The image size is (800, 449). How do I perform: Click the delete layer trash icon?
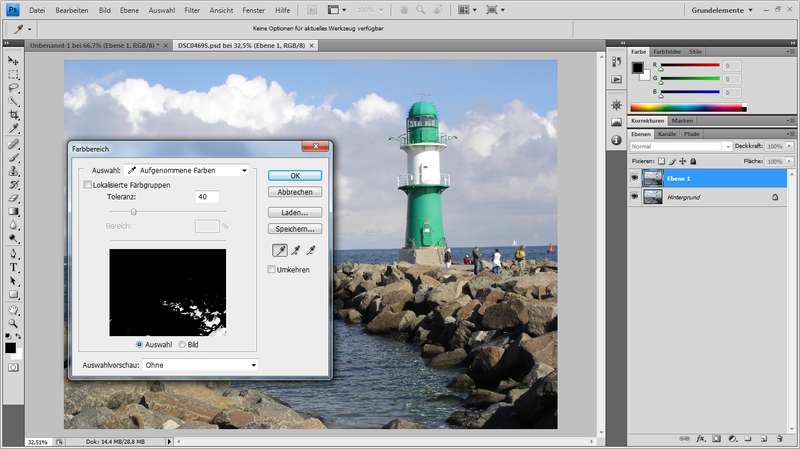coord(780,438)
